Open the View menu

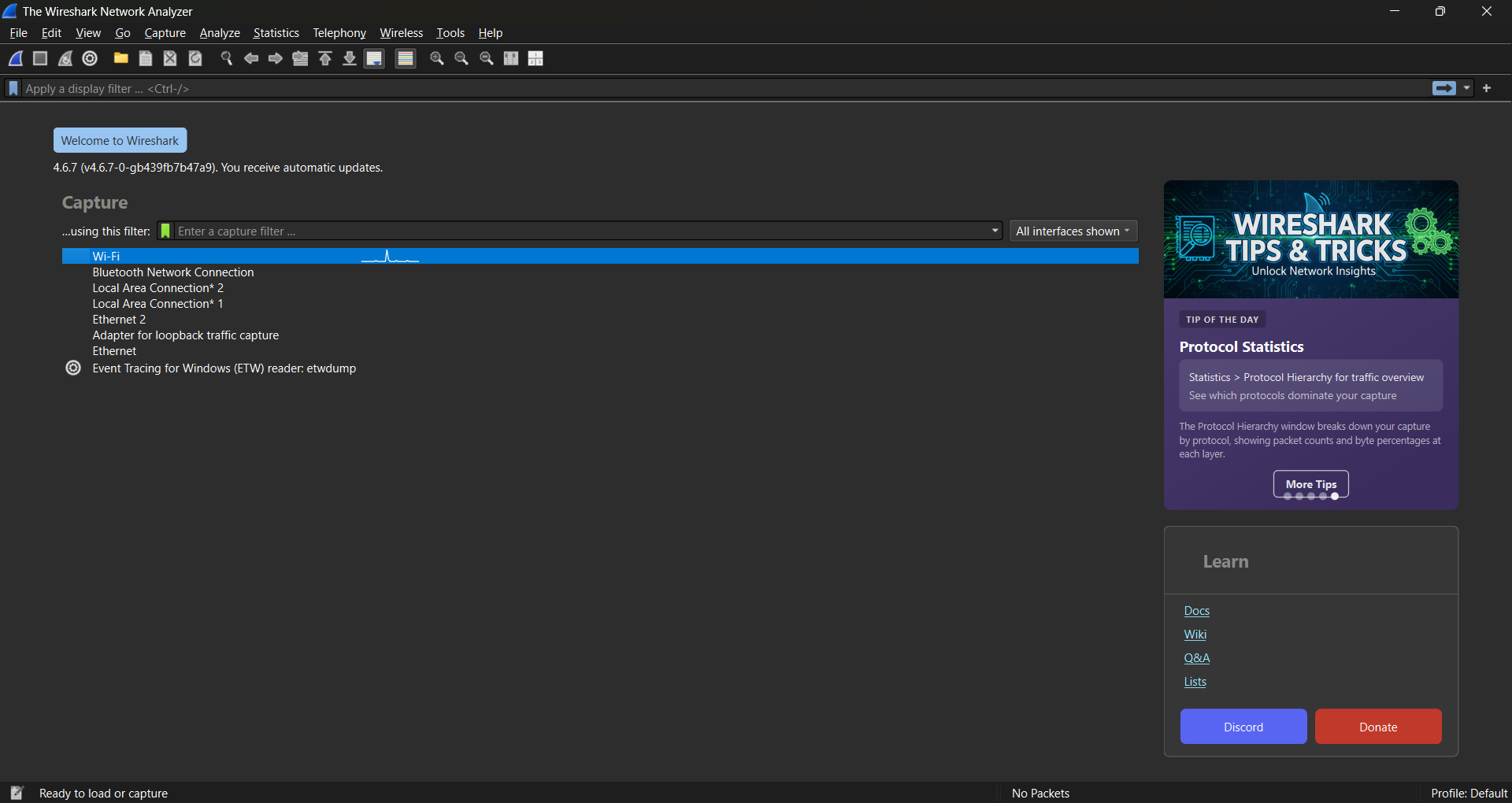88,33
